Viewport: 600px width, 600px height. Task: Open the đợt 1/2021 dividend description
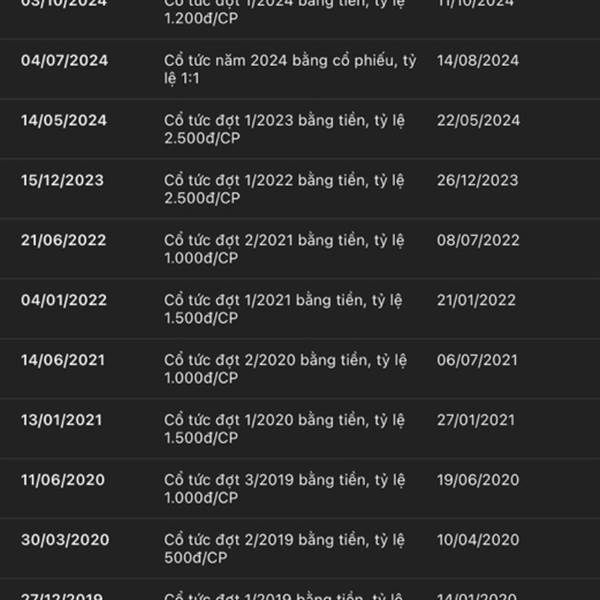(284, 309)
